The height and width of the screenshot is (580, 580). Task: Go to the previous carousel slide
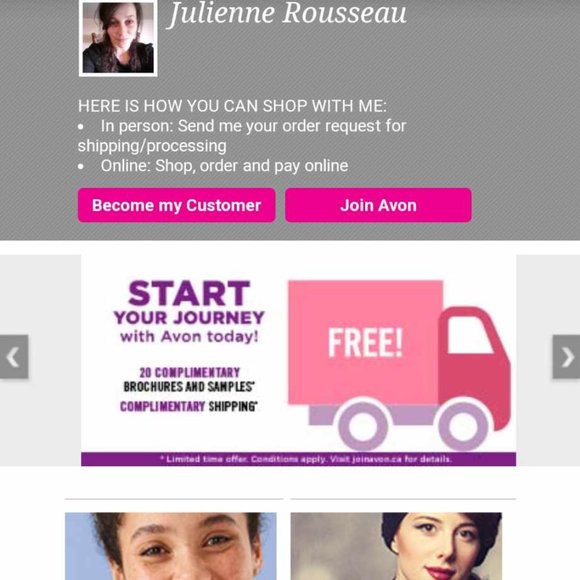[x=14, y=357]
